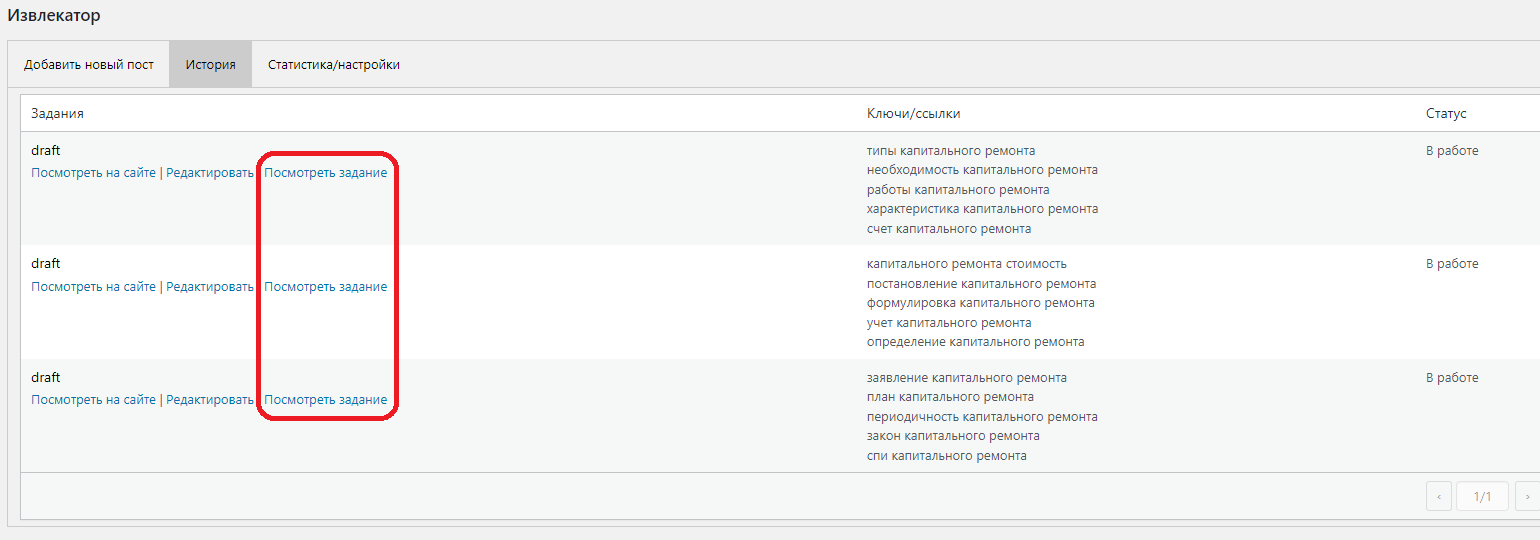
Task: Click the "Статус" column header
Action: [x=1446, y=114]
